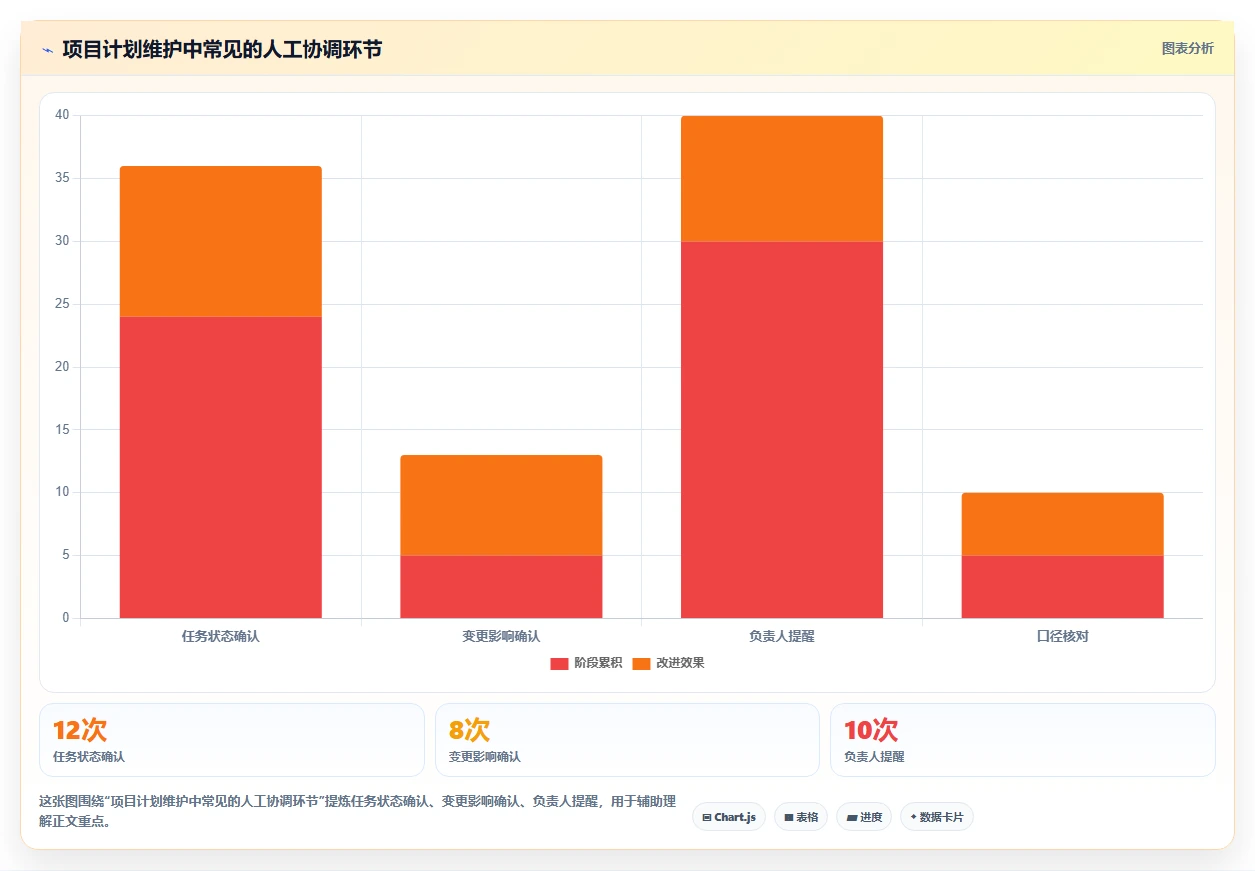Click the 图表分析 label in the header

(1187, 48)
